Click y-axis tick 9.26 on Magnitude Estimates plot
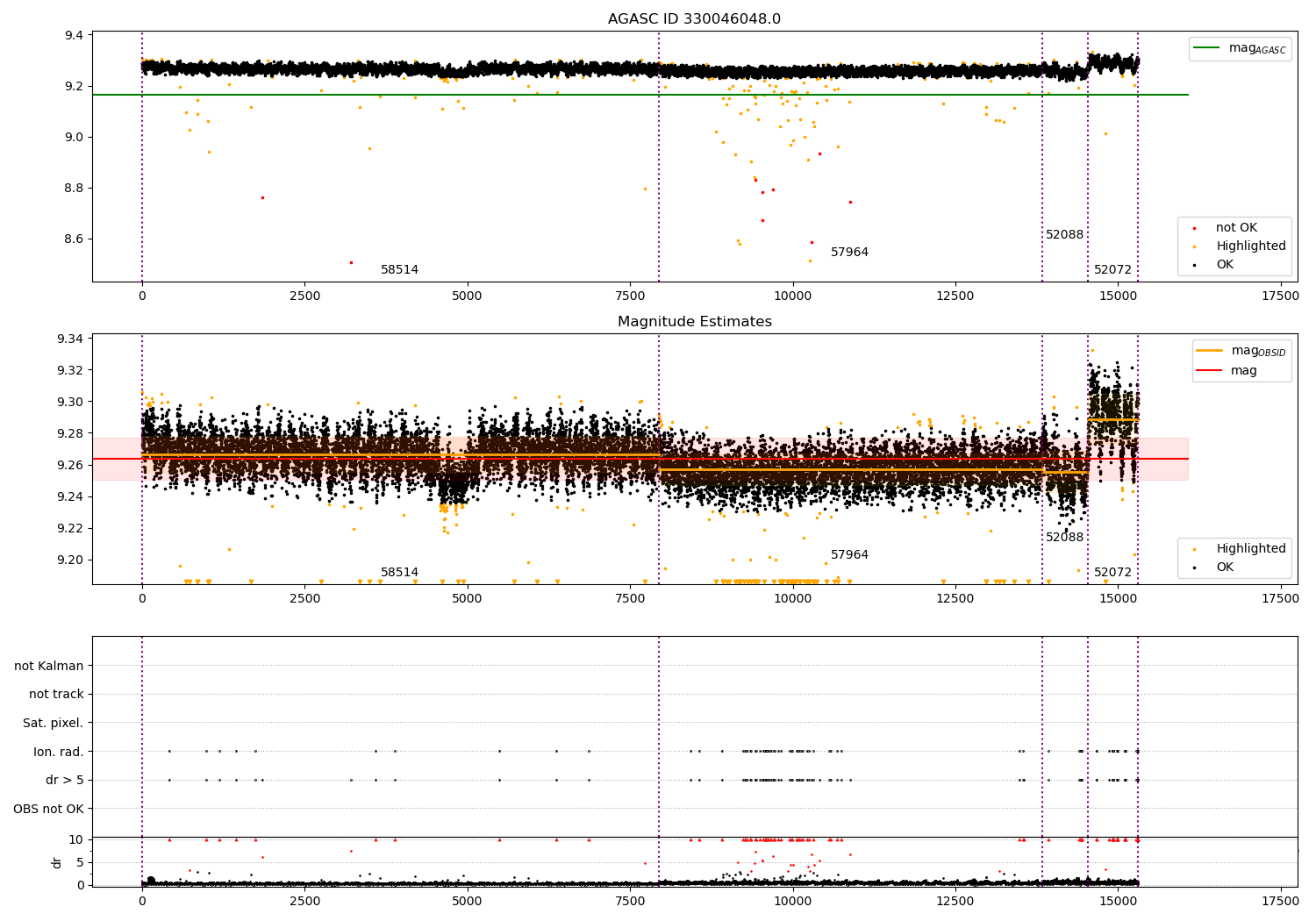Screen dimensions: 1316x921 69,466
